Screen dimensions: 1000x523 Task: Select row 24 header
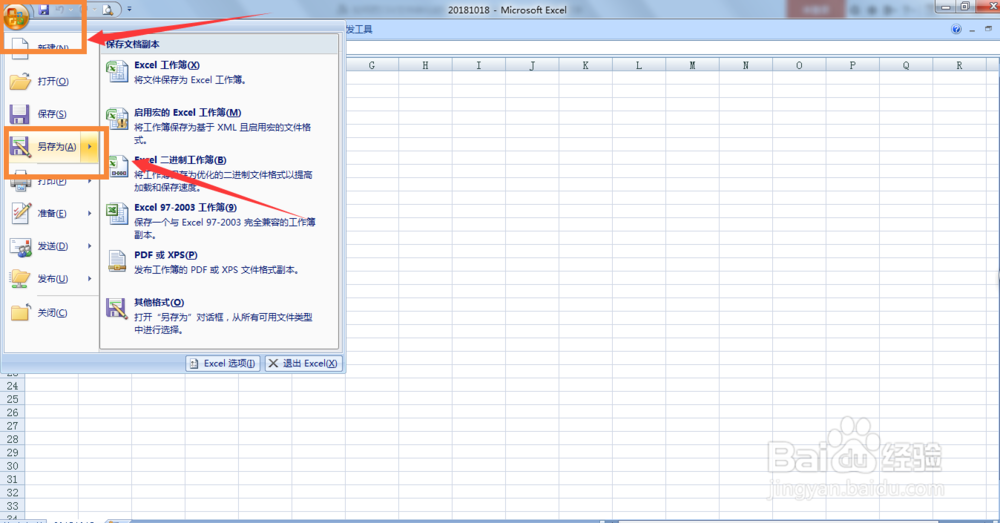pyautogui.click(x=12, y=386)
